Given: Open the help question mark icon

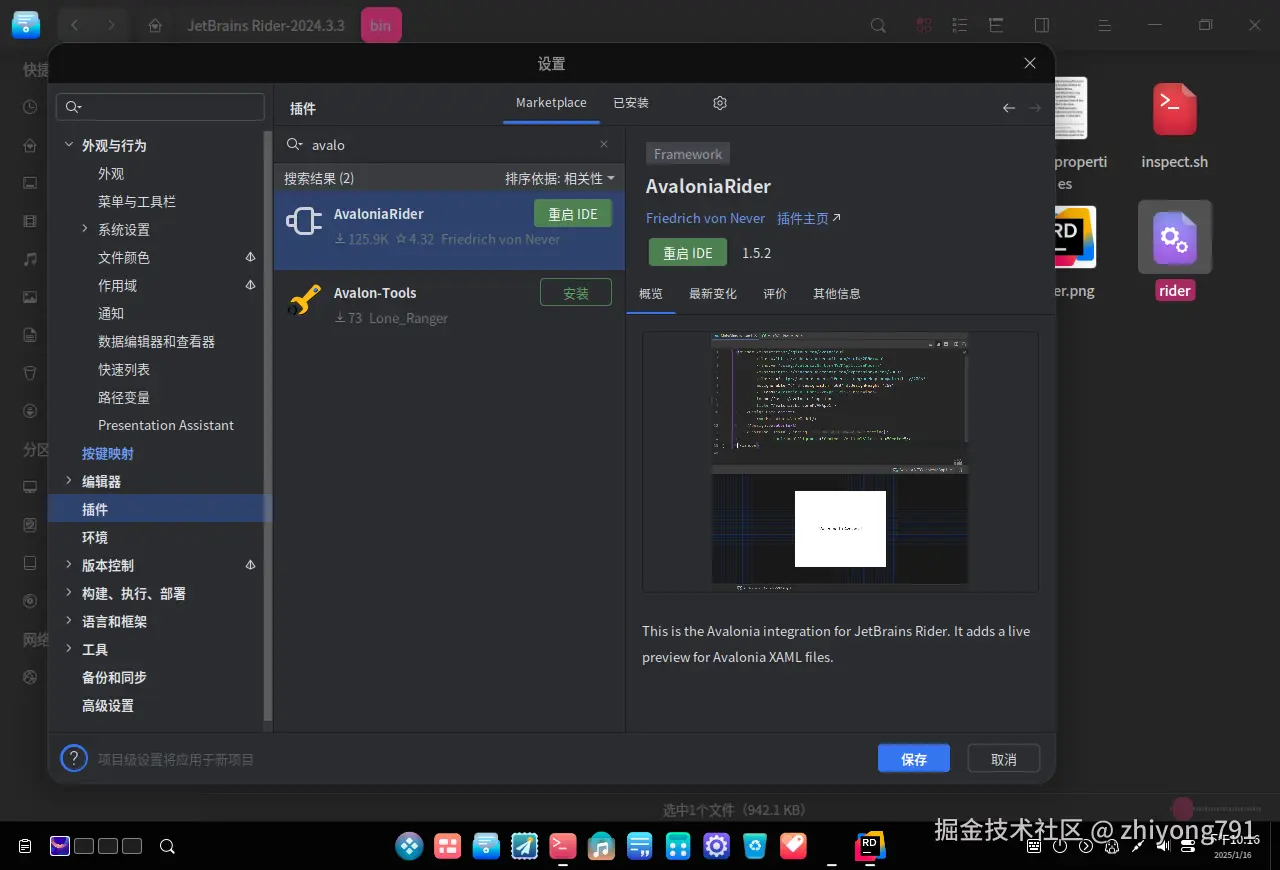Looking at the screenshot, I should [x=74, y=758].
